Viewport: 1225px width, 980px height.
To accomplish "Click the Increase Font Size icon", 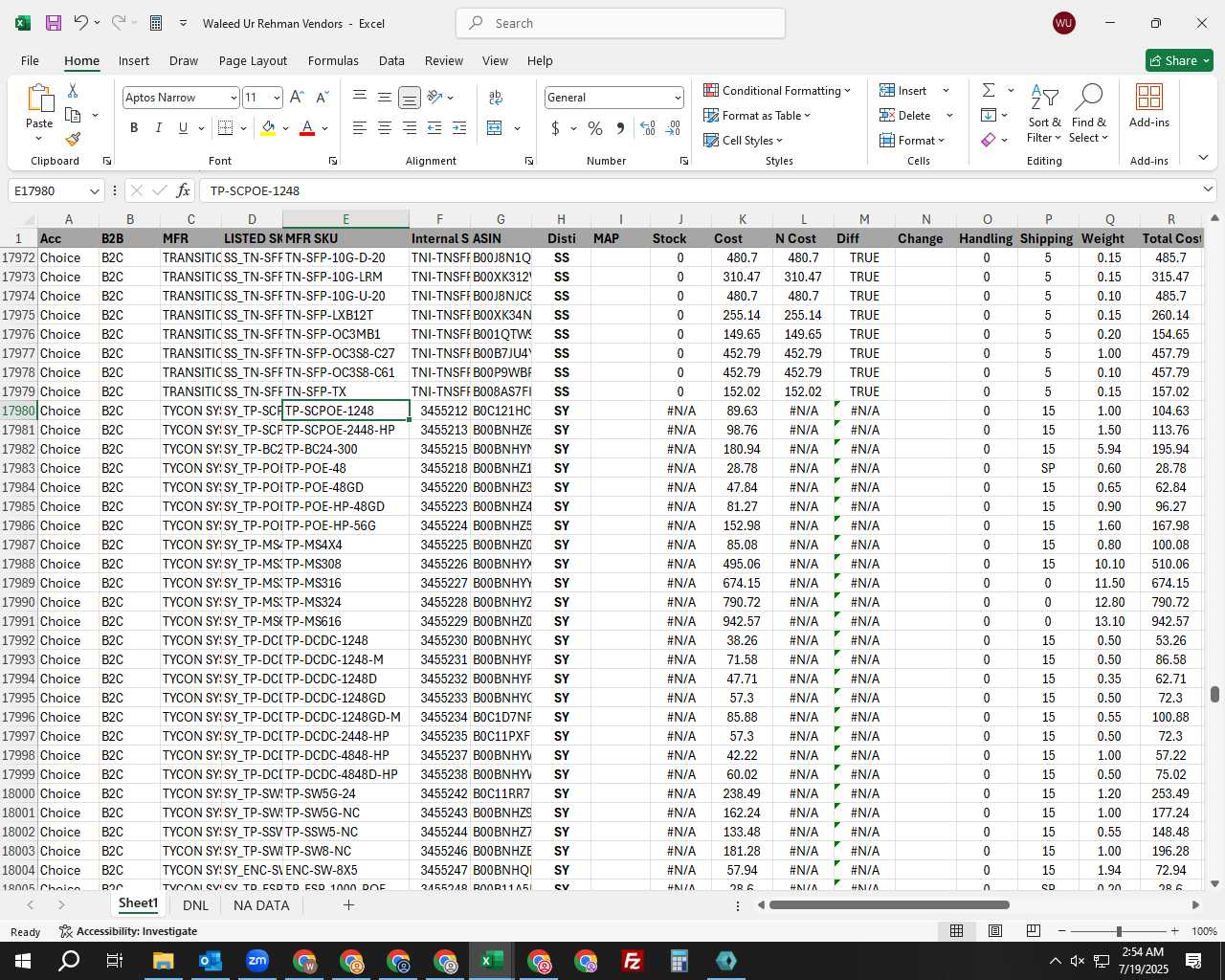I will coord(297,98).
